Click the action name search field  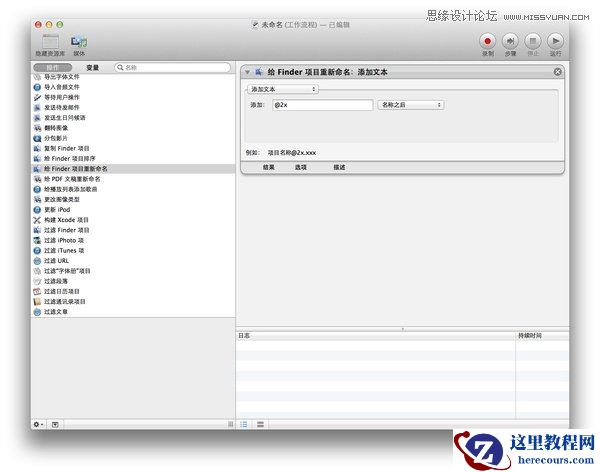(173, 67)
